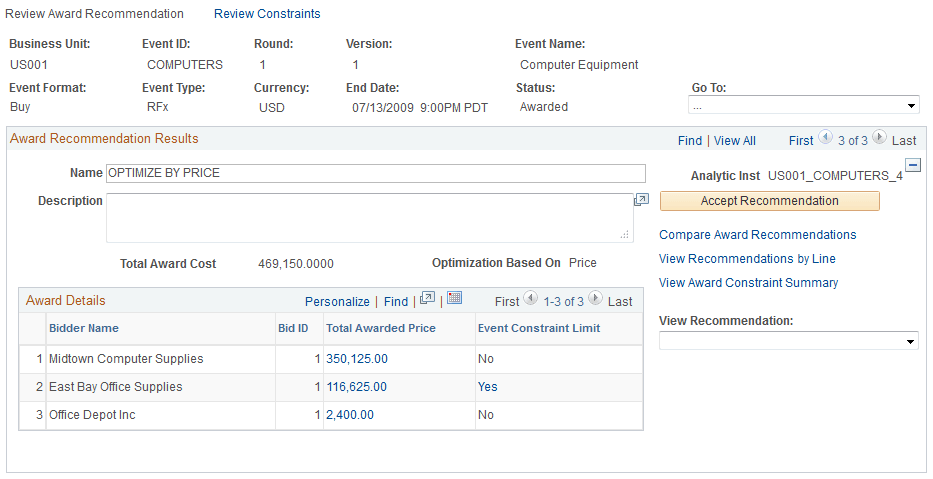Click View All results link
Viewport: 933px width, 479px height.
tap(735, 141)
